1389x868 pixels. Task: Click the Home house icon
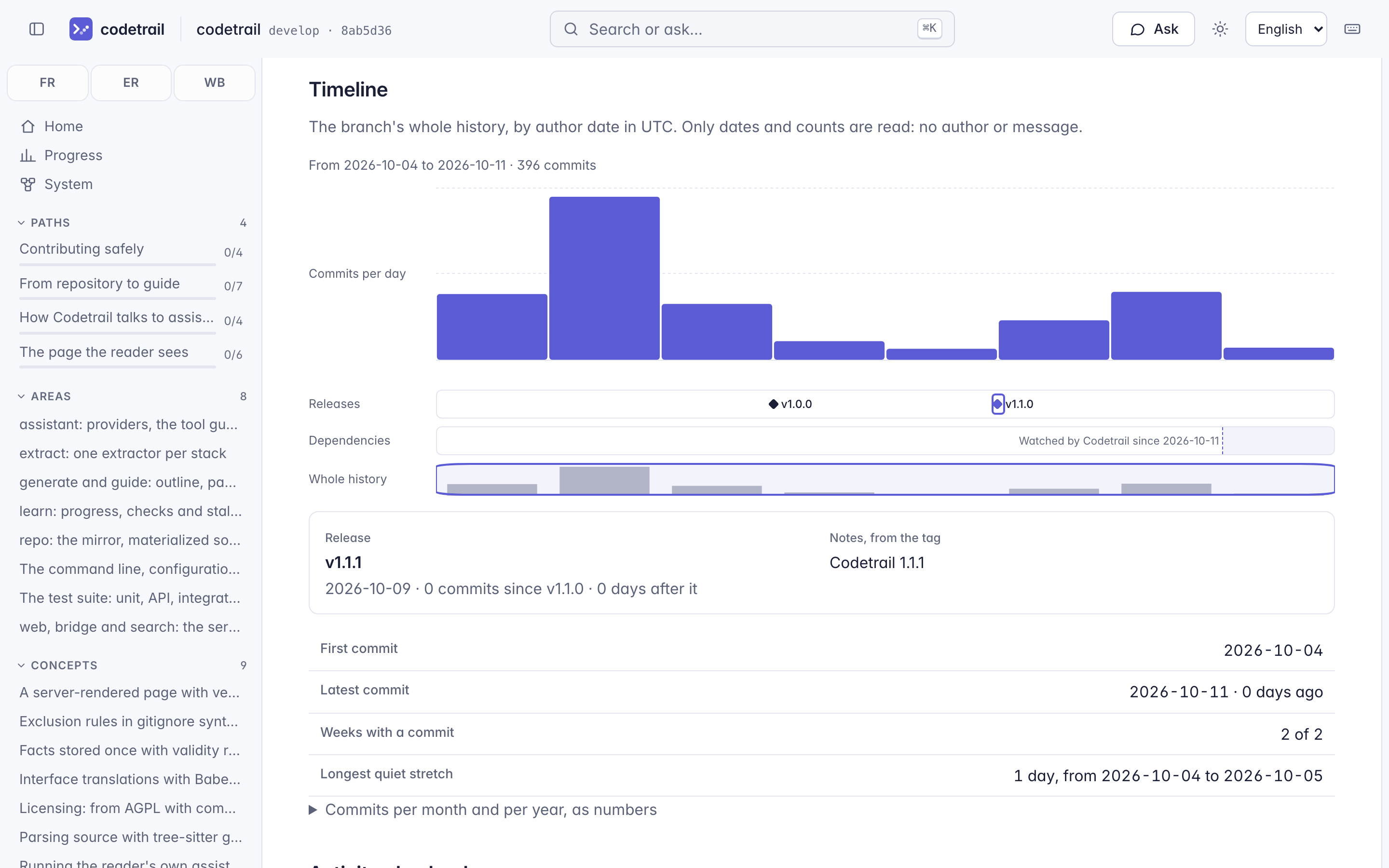pos(28,126)
